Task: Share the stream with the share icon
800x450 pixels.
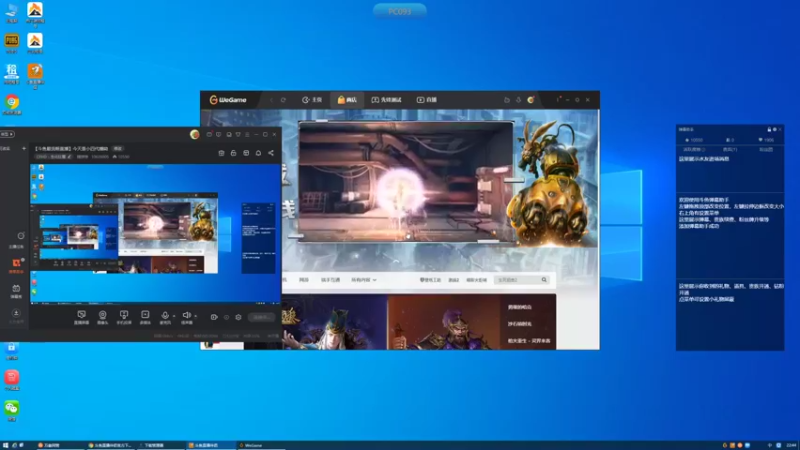Action: (x=271, y=153)
